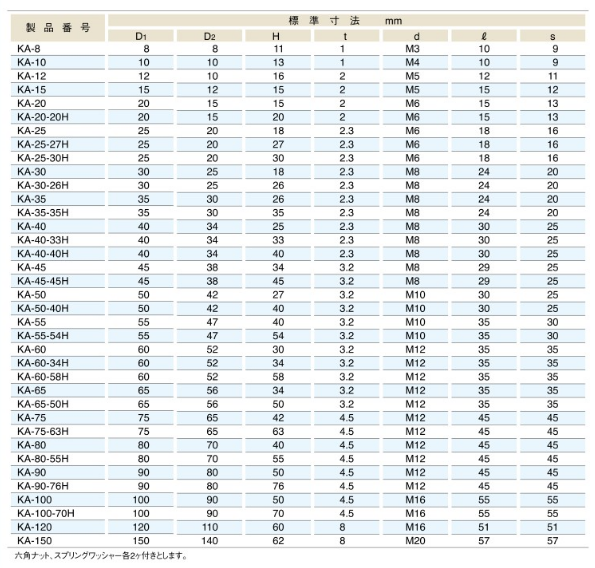Select product number KA-90-76H
Screen dimensions: 595x568
pos(43,486)
